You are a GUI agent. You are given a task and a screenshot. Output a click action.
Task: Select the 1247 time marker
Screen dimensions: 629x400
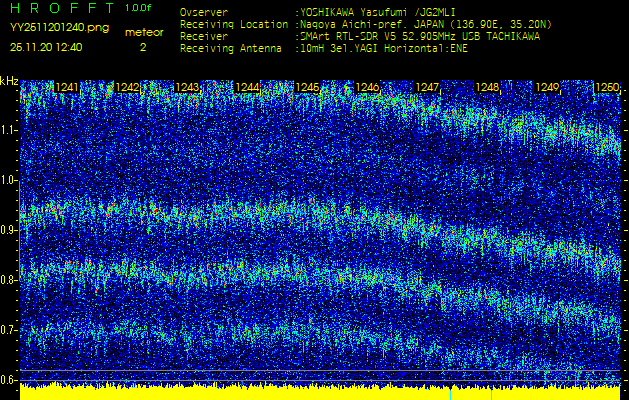(x=427, y=88)
